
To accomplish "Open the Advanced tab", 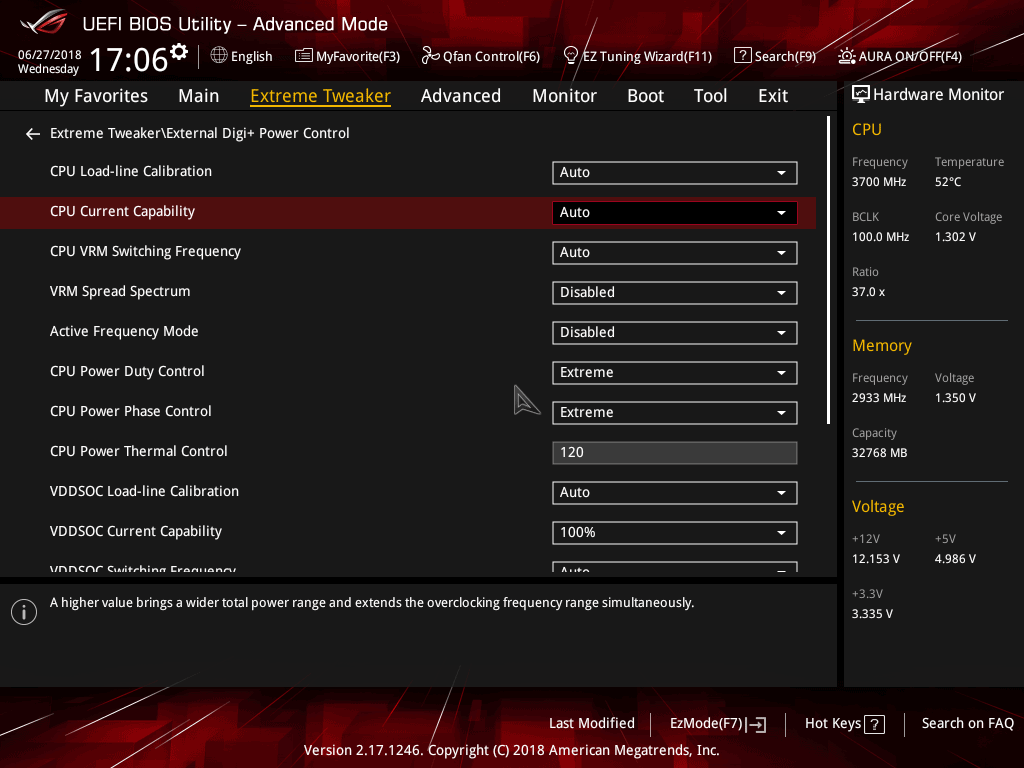I will [461, 96].
